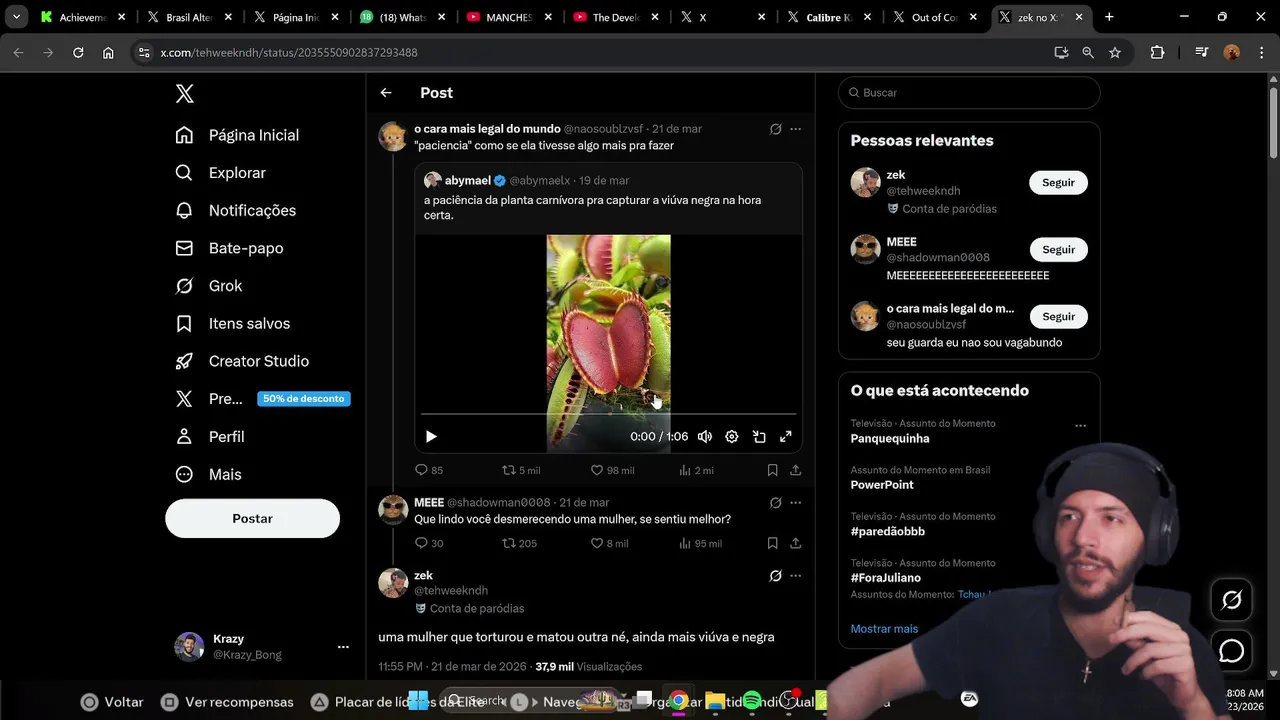The height and width of the screenshot is (720, 1280).
Task: Reload the browser page
Action: point(78,53)
